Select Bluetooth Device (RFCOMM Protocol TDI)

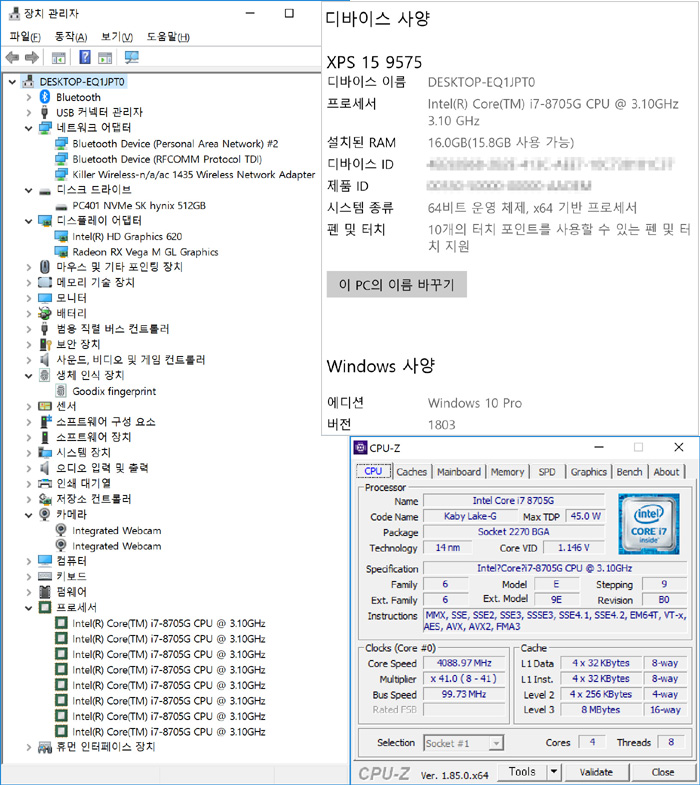167,159
